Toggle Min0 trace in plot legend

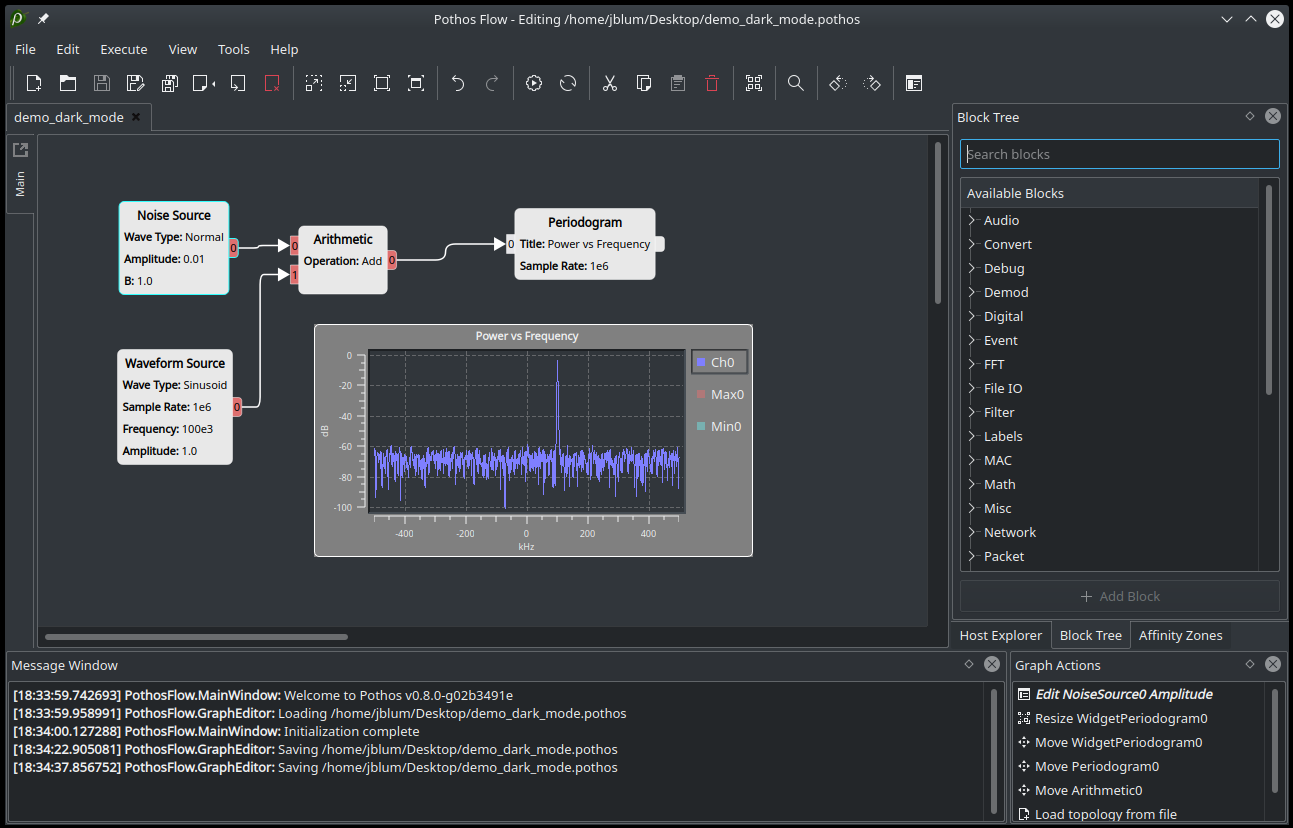pos(719,426)
